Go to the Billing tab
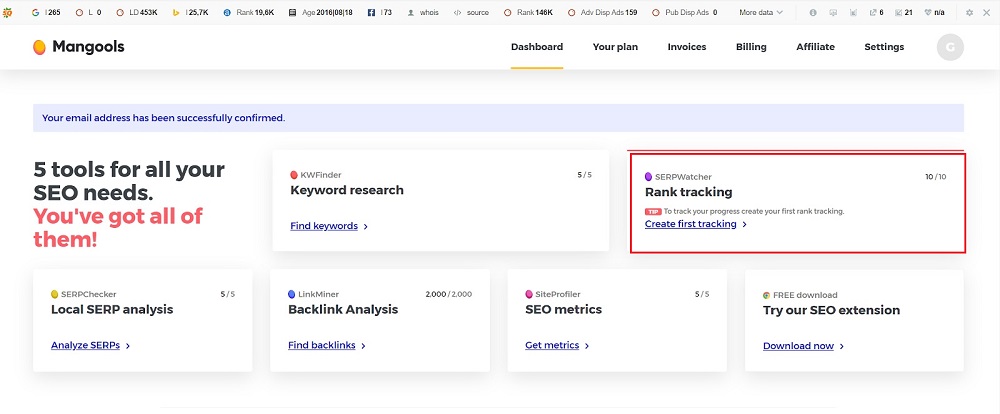 point(751,47)
